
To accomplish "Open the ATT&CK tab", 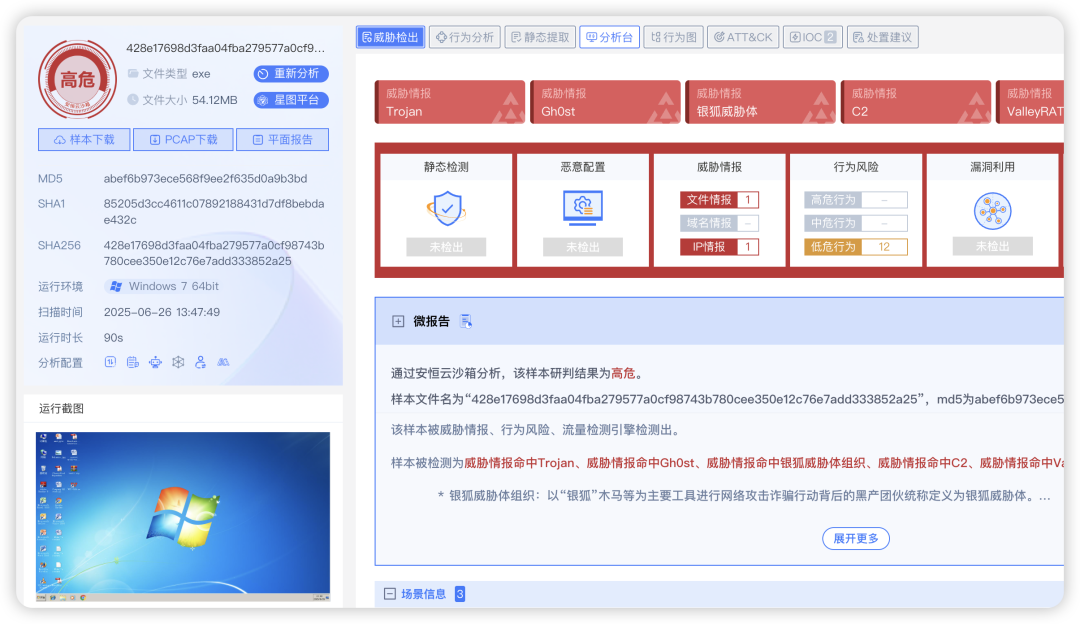I will click(x=741, y=37).
